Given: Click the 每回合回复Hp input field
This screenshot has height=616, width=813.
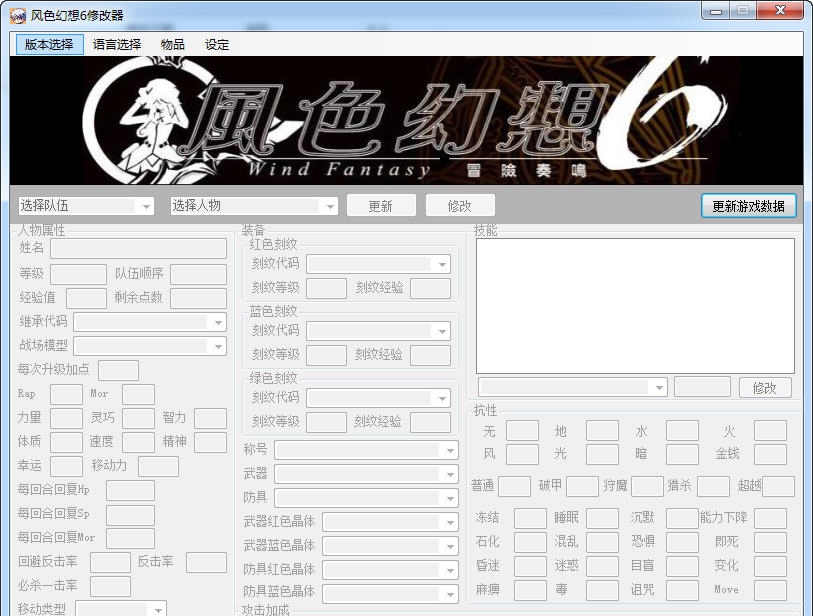Looking at the screenshot, I should [x=130, y=490].
